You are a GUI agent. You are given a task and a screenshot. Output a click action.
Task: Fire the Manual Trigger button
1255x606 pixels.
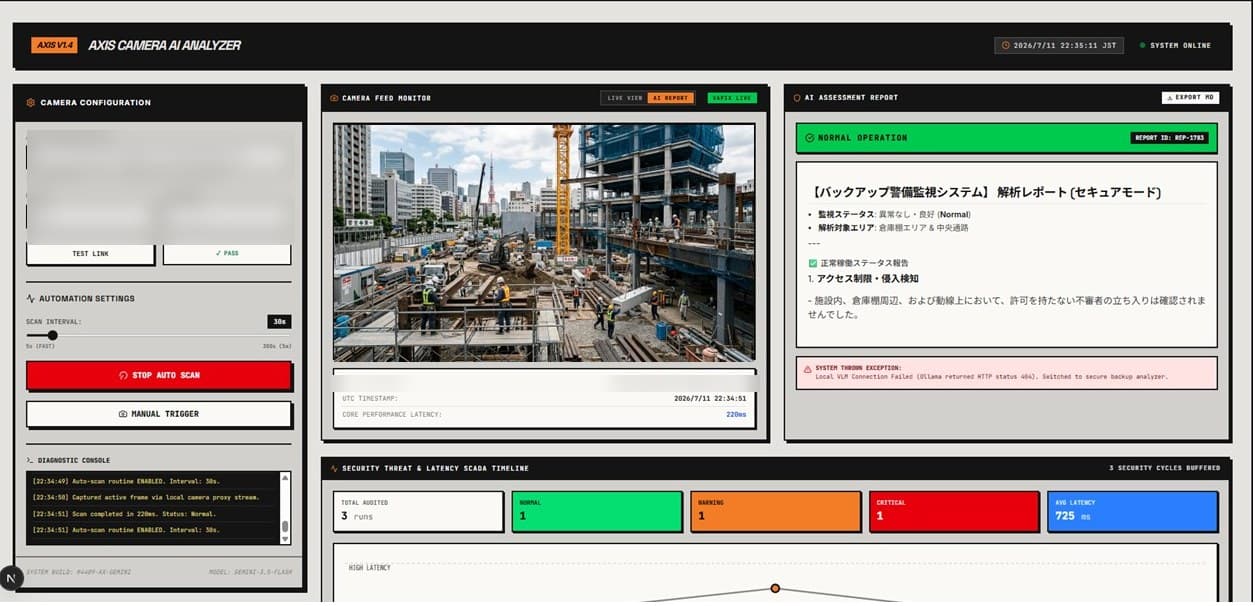point(158,414)
